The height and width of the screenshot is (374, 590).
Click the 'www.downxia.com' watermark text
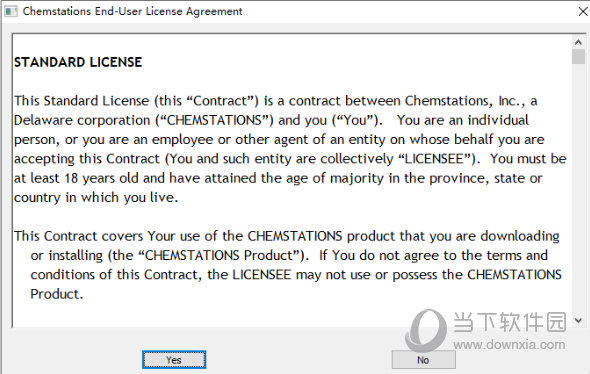(x=509, y=345)
